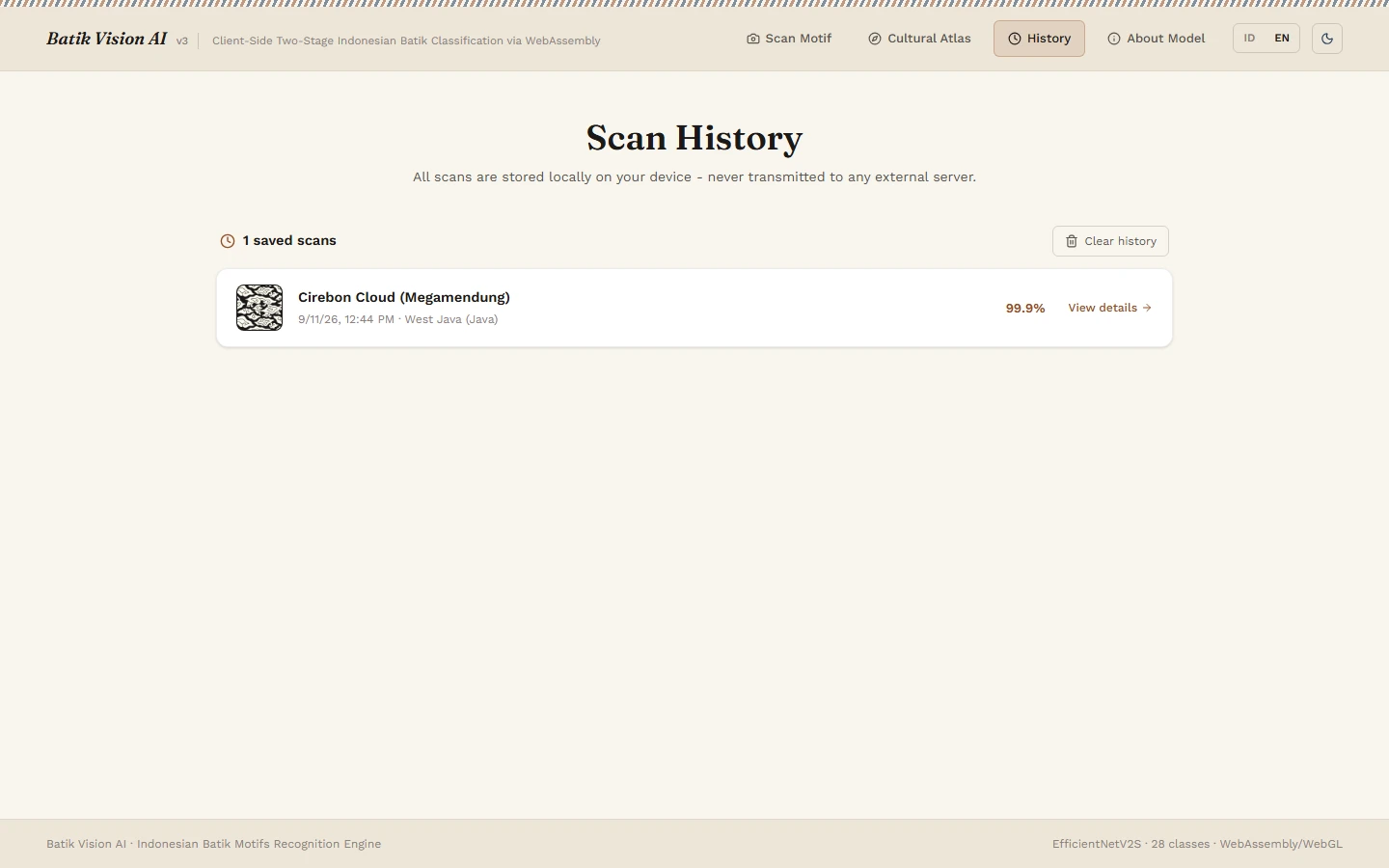
Task: Open View details for Cirebon Cloud scan
Action: (1110, 308)
